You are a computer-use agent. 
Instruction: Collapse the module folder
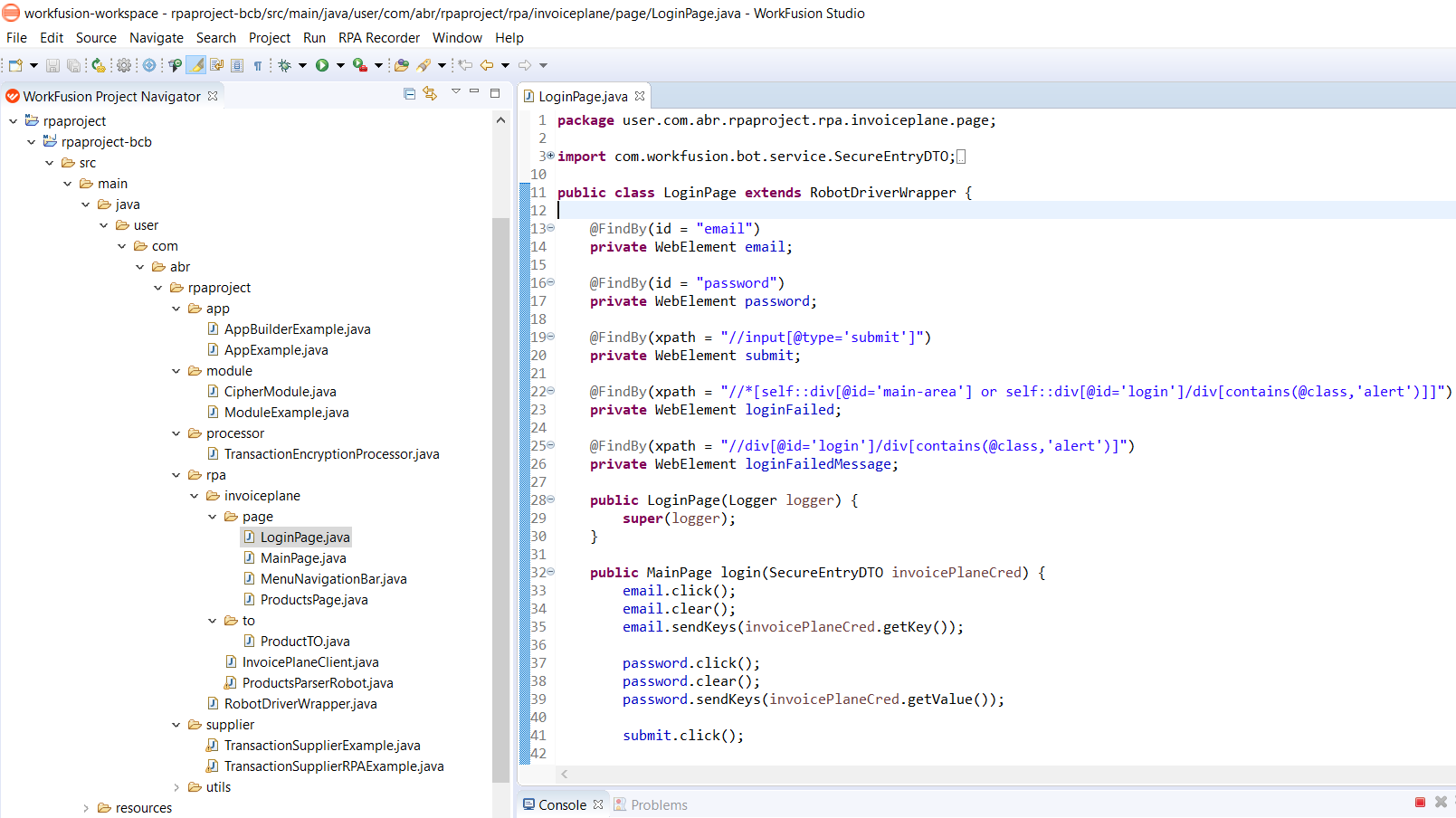click(176, 371)
